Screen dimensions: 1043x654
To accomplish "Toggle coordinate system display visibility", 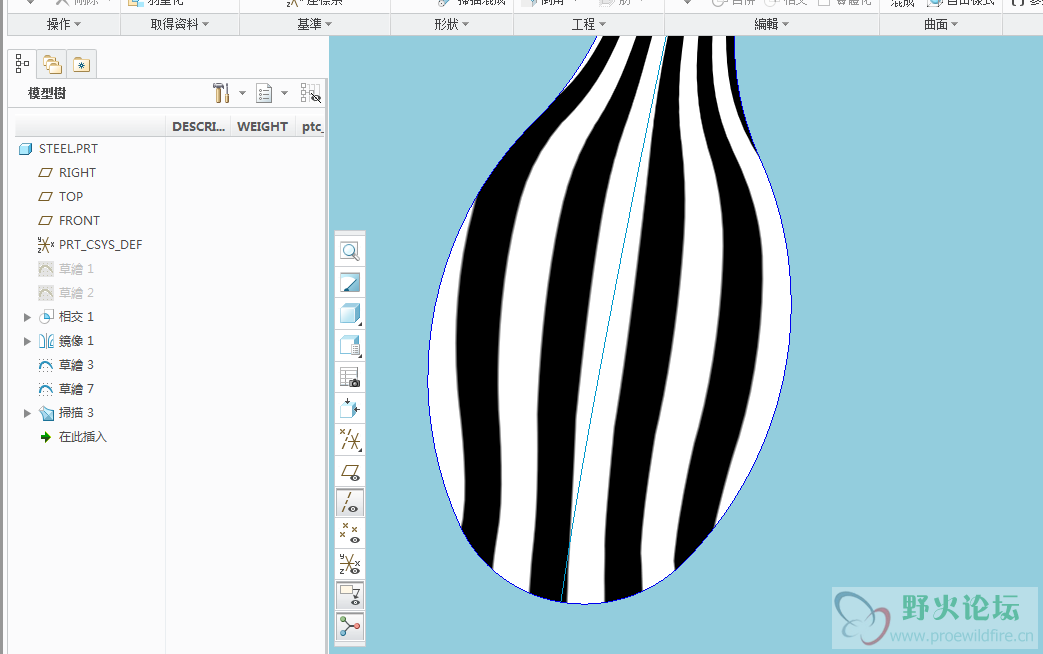I will pos(350,564).
